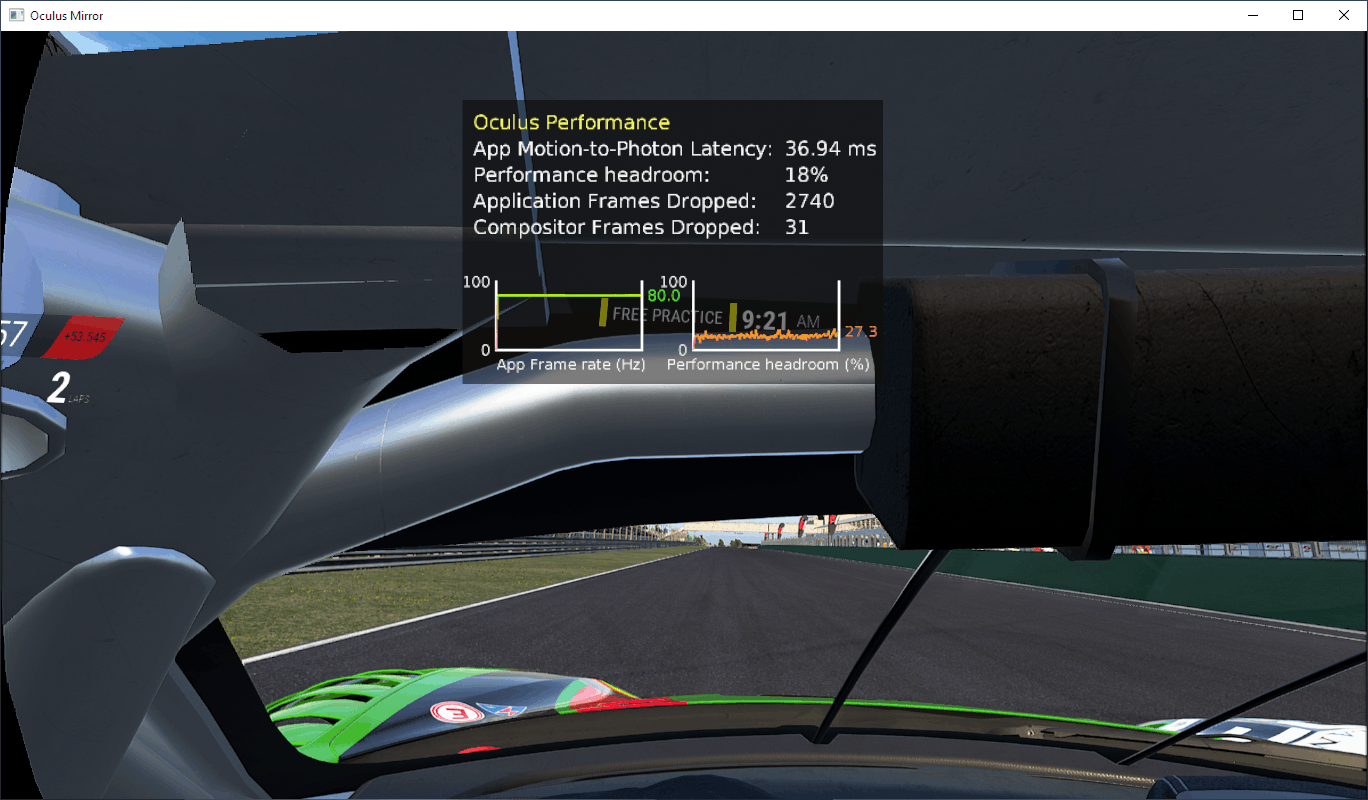Image resolution: width=1368 pixels, height=800 pixels.
Task: Click the "9:21 AM" clock text
Action: pyautogui.click(x=780, y=320)
